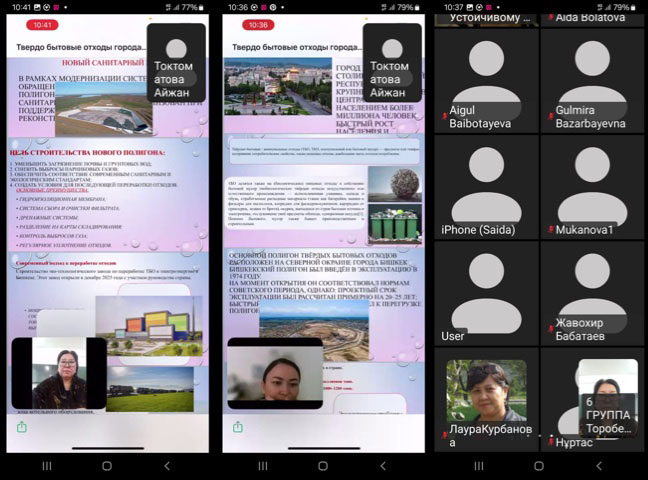Tap muted mic icon beside Mukanova1
This screenshot has width=648, height=480.
(550, 229)
